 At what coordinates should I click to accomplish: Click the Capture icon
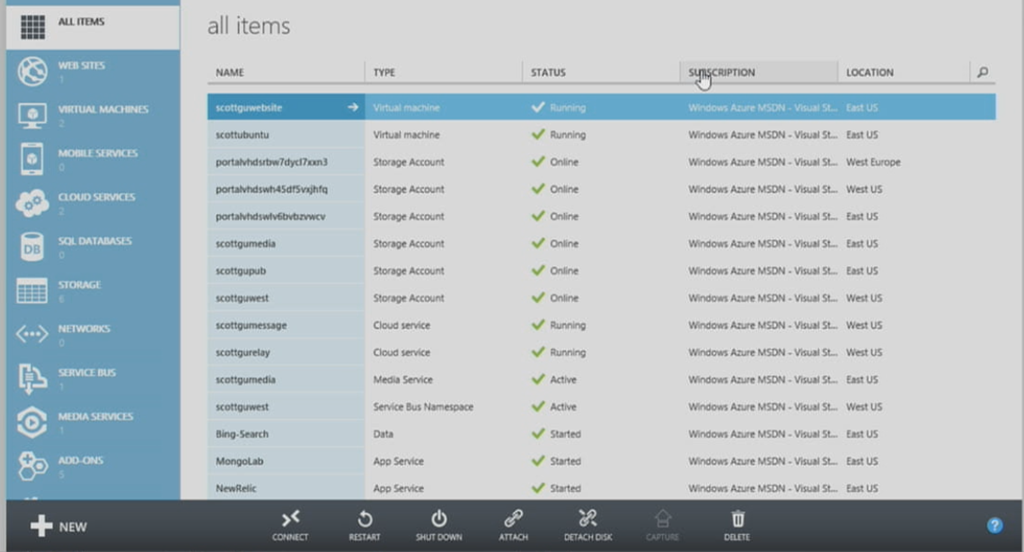662,519
